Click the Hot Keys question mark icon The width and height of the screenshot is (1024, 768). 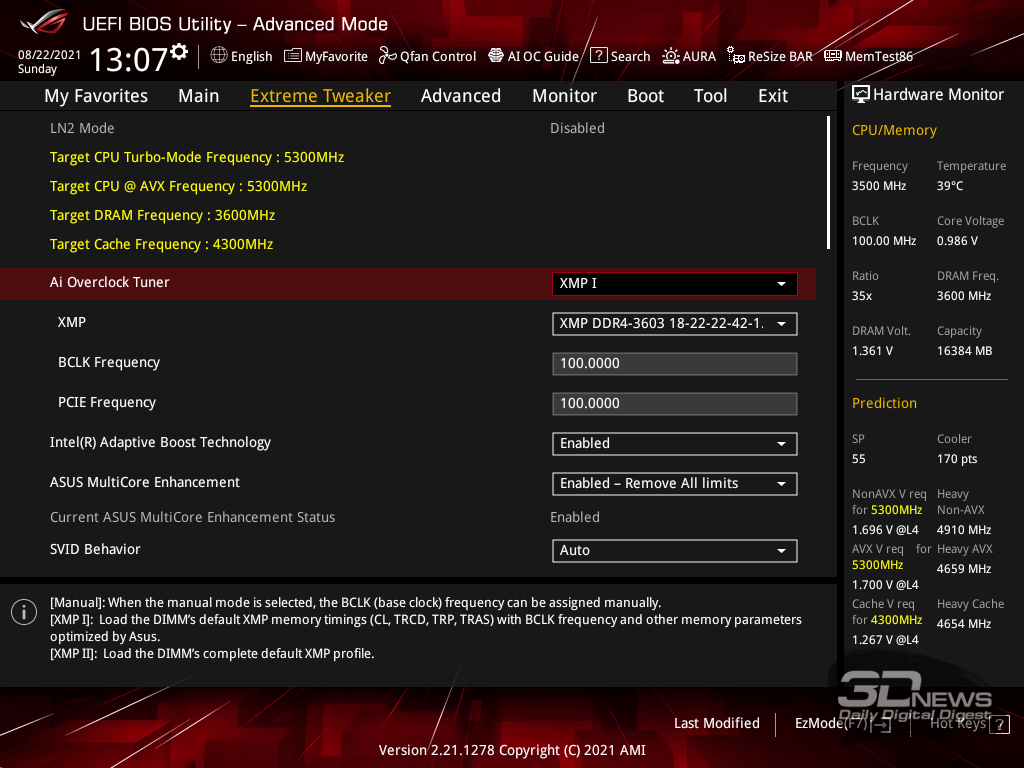click(999, 724)
